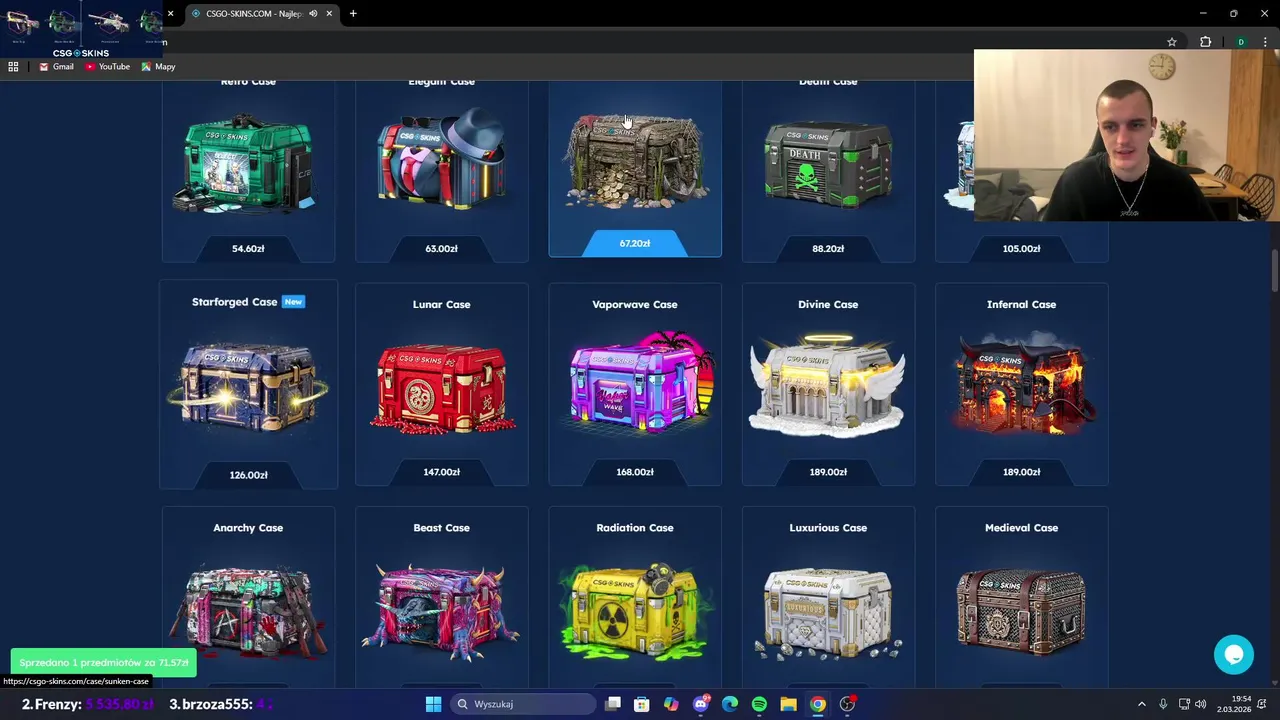Click the Divine Case title
The image size is (1280, 720).
tap(828, 304)
